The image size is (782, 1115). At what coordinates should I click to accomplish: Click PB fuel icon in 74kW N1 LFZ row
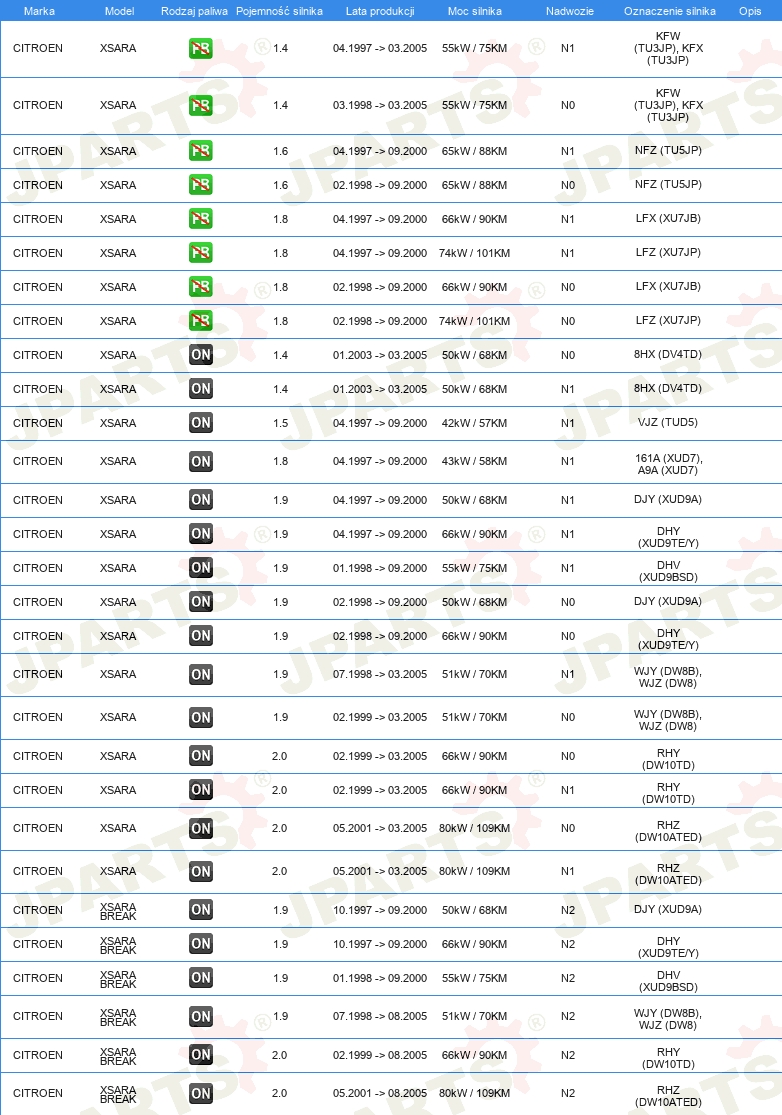[x=200, y=253]
